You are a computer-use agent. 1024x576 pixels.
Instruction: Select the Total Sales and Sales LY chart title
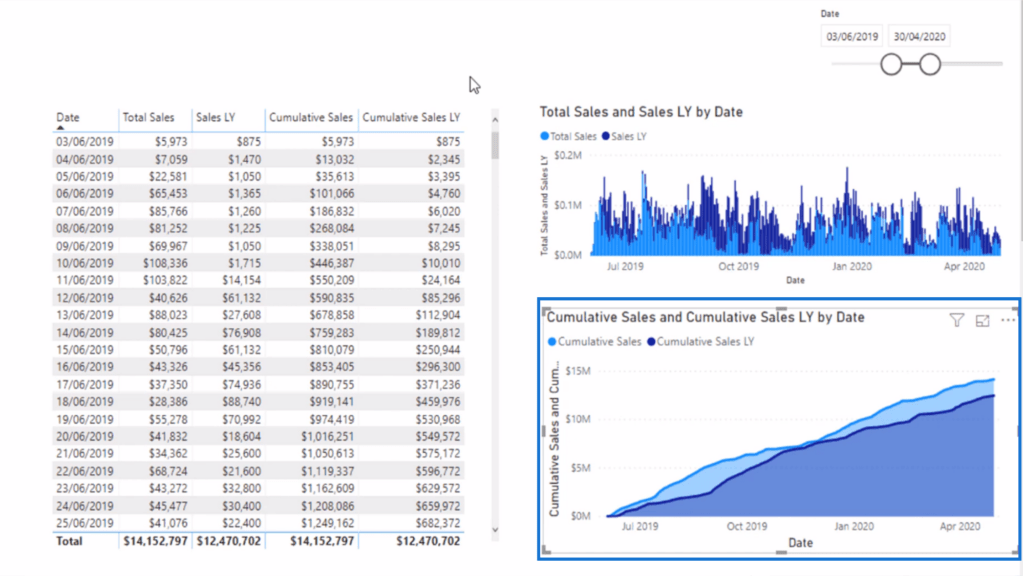pos(641,112)
